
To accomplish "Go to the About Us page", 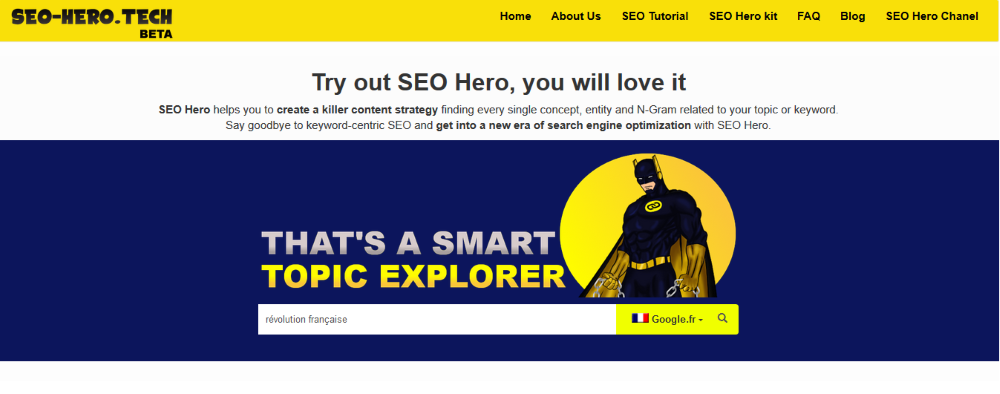I will (576, 17).
